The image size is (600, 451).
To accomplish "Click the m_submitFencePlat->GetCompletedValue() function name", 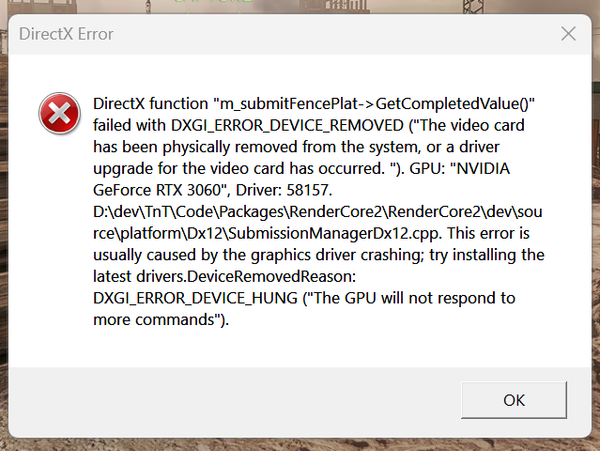I will click(x=373, y=104).
